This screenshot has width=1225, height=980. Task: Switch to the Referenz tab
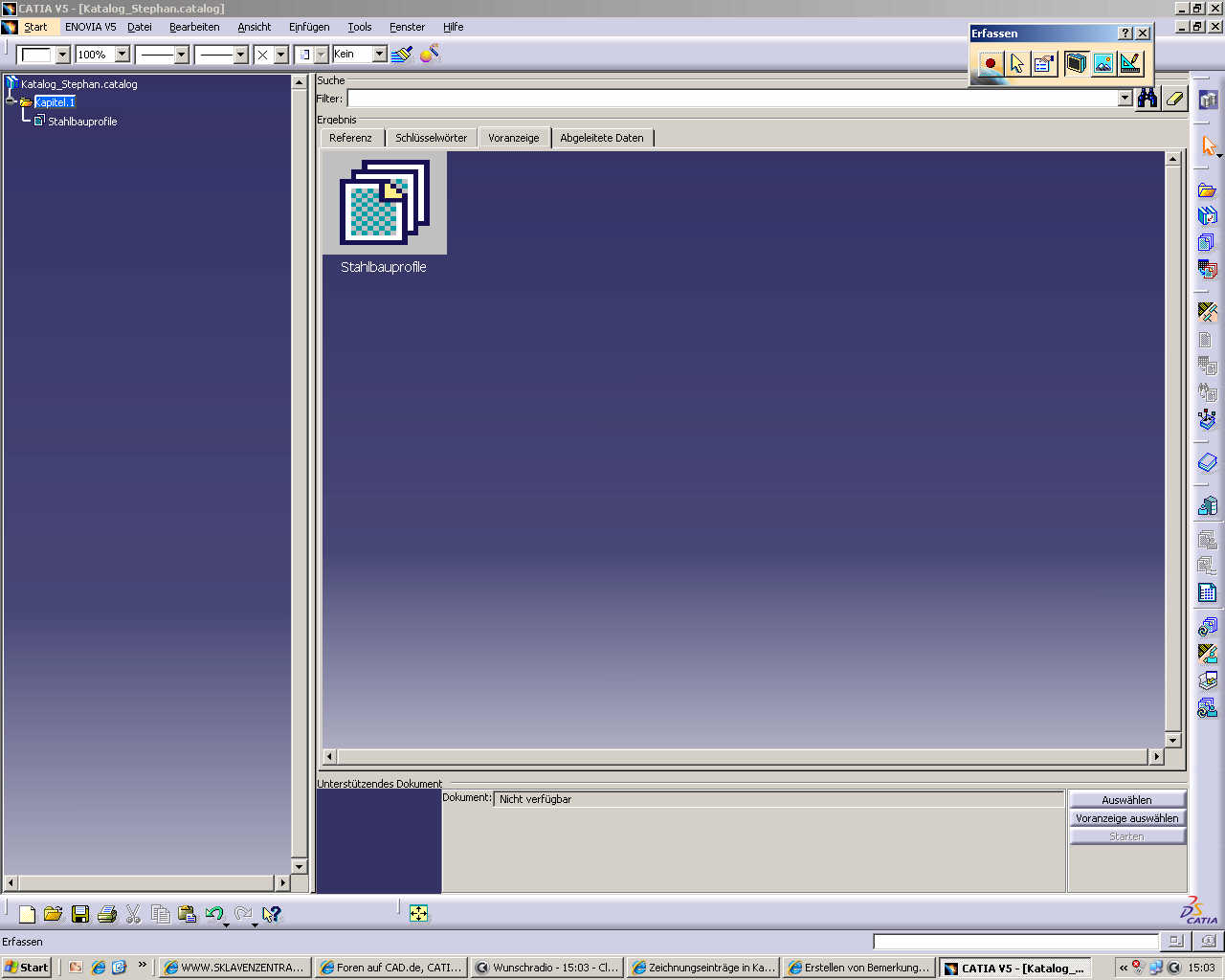point(350,138)
